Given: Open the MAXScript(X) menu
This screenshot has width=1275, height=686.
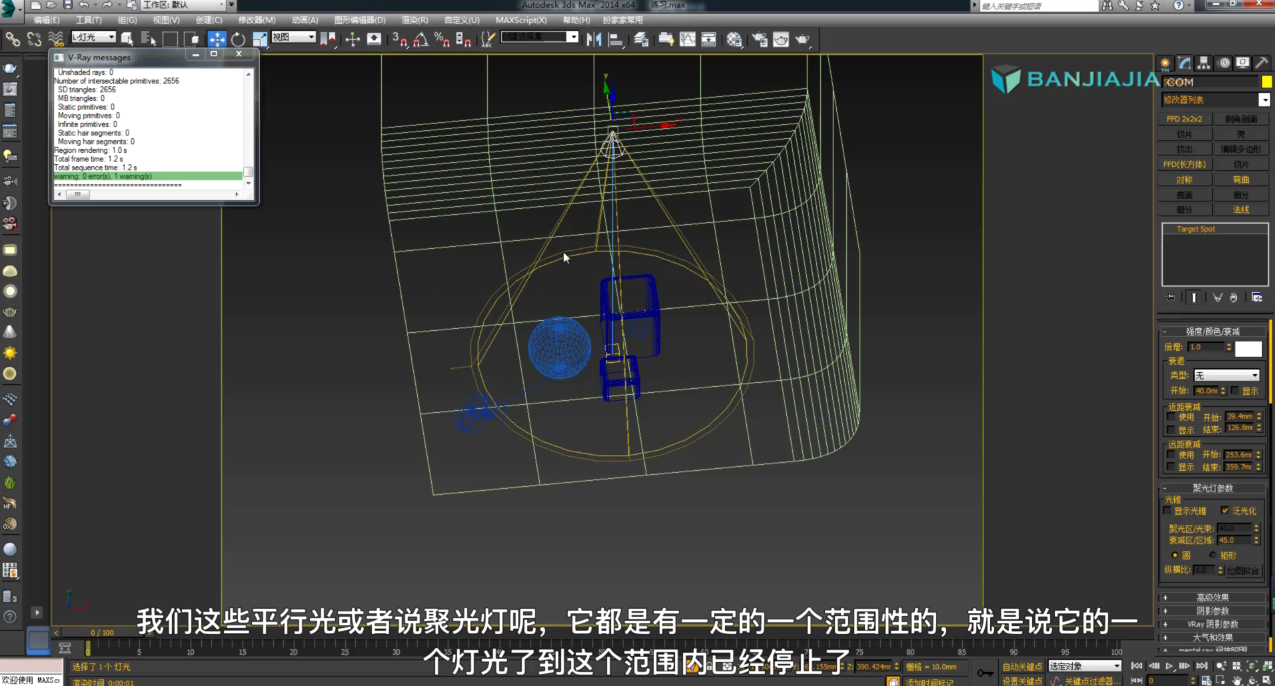Looking at the screenshot, I should tap(521, 20).
